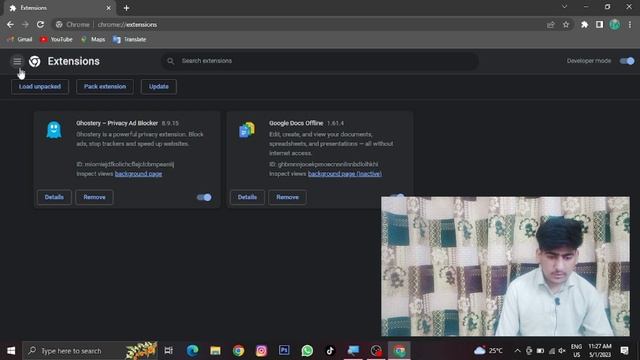Open Details for Google Docs Offline
This screenshot has width=640, height=360.
(x=247, y=197)
